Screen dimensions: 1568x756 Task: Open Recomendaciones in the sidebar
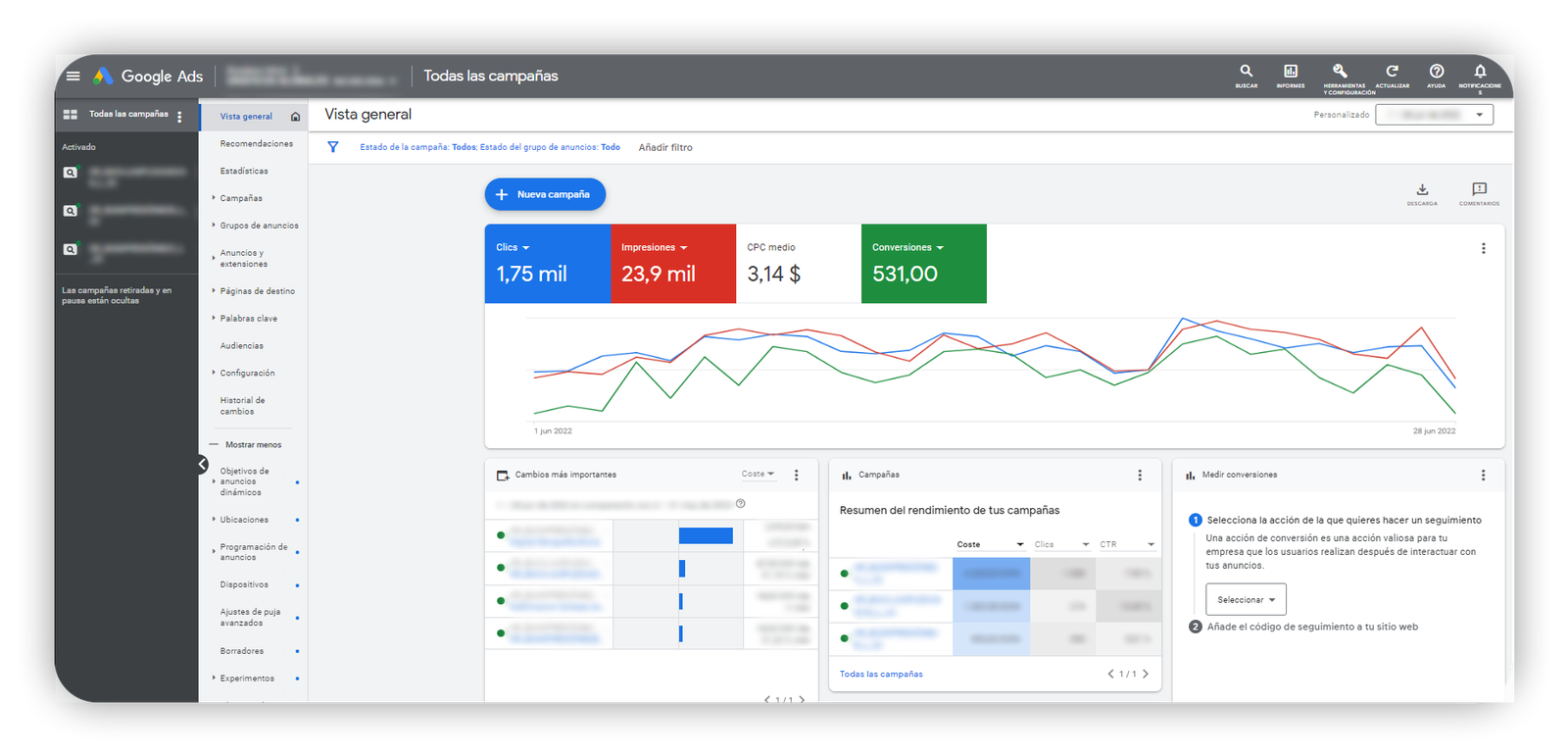pyautogui.click(x=256, y=143)
